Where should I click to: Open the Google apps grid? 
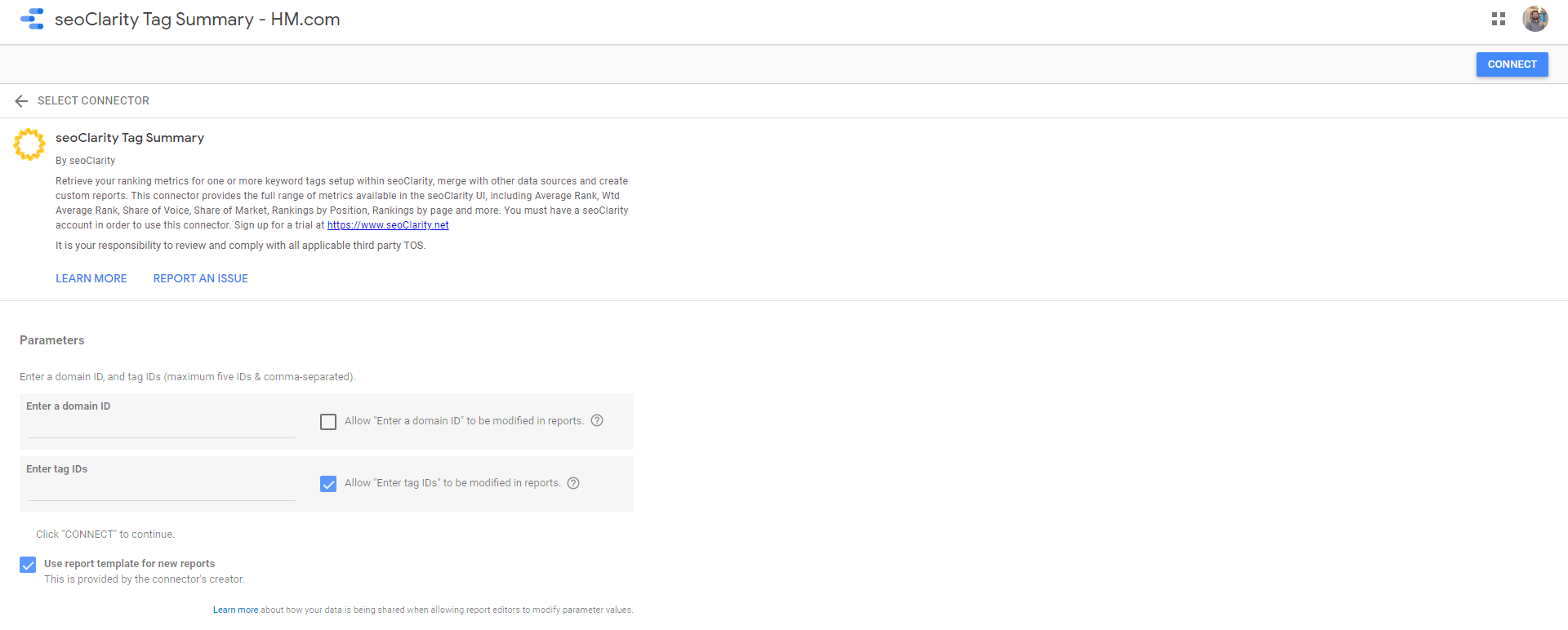(x=1498, y=19)
